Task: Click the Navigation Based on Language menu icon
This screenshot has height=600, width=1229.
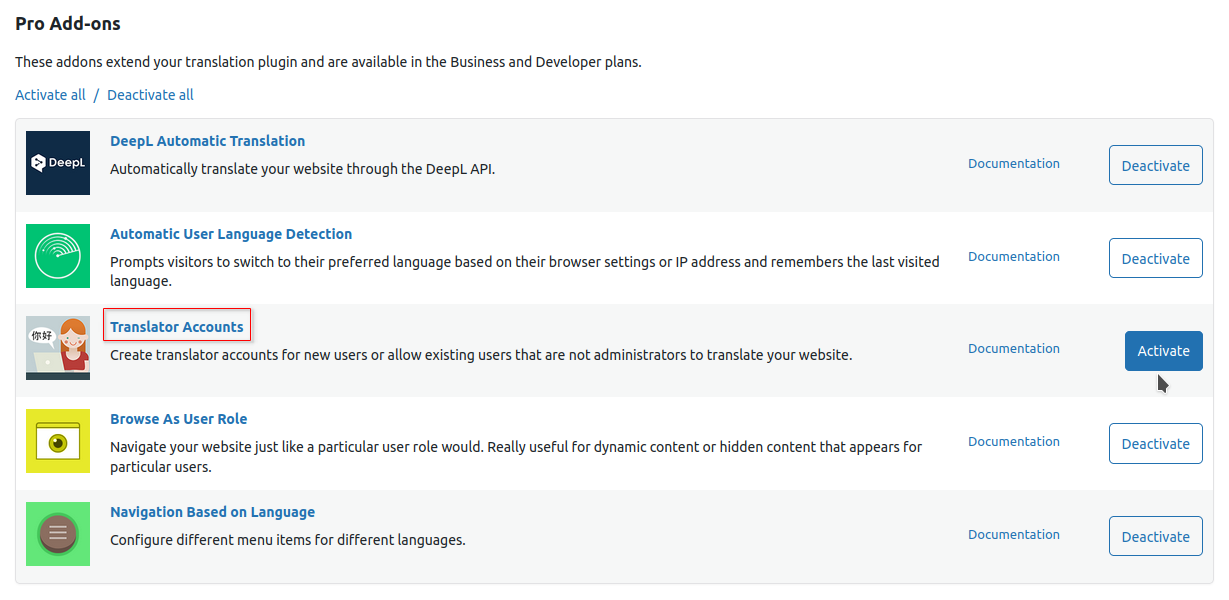Action: coord(58,534)
